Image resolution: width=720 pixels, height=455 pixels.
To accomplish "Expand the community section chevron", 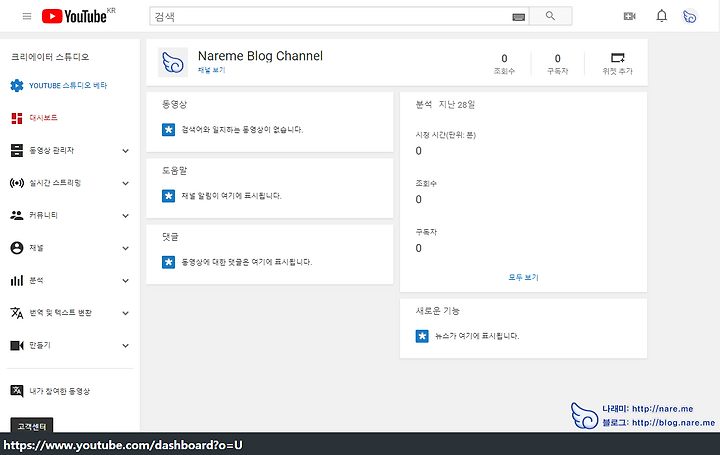I will [125, 216].
